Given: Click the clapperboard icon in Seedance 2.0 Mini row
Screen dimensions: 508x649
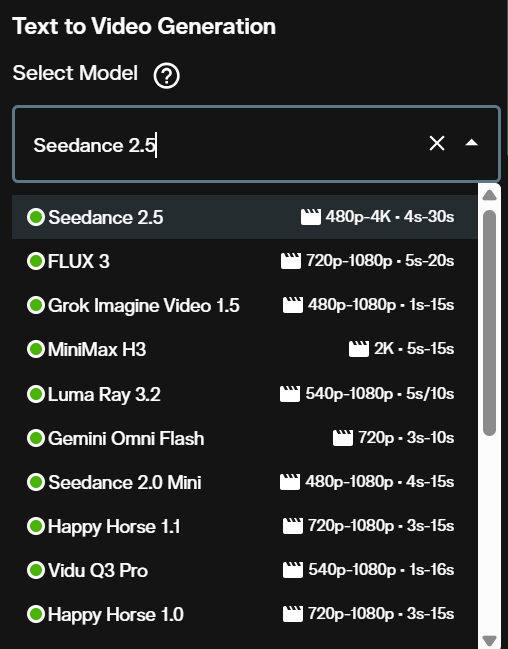Looking at the screenshot, I should 290,482.
